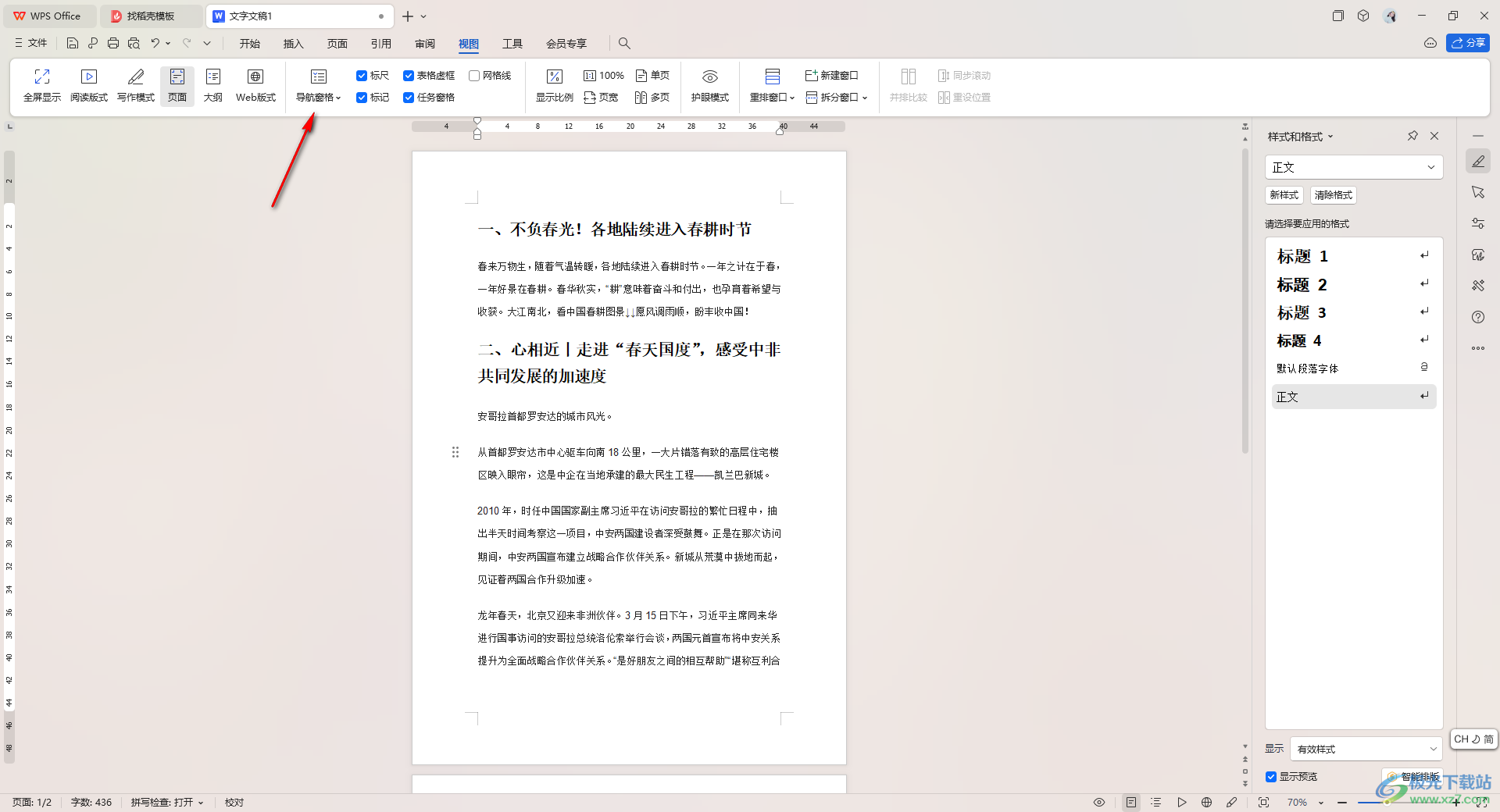The width and height of the screenshot is (1500, 812).
Task: Close the styles and formatting pane
Action: point(1434,136)
